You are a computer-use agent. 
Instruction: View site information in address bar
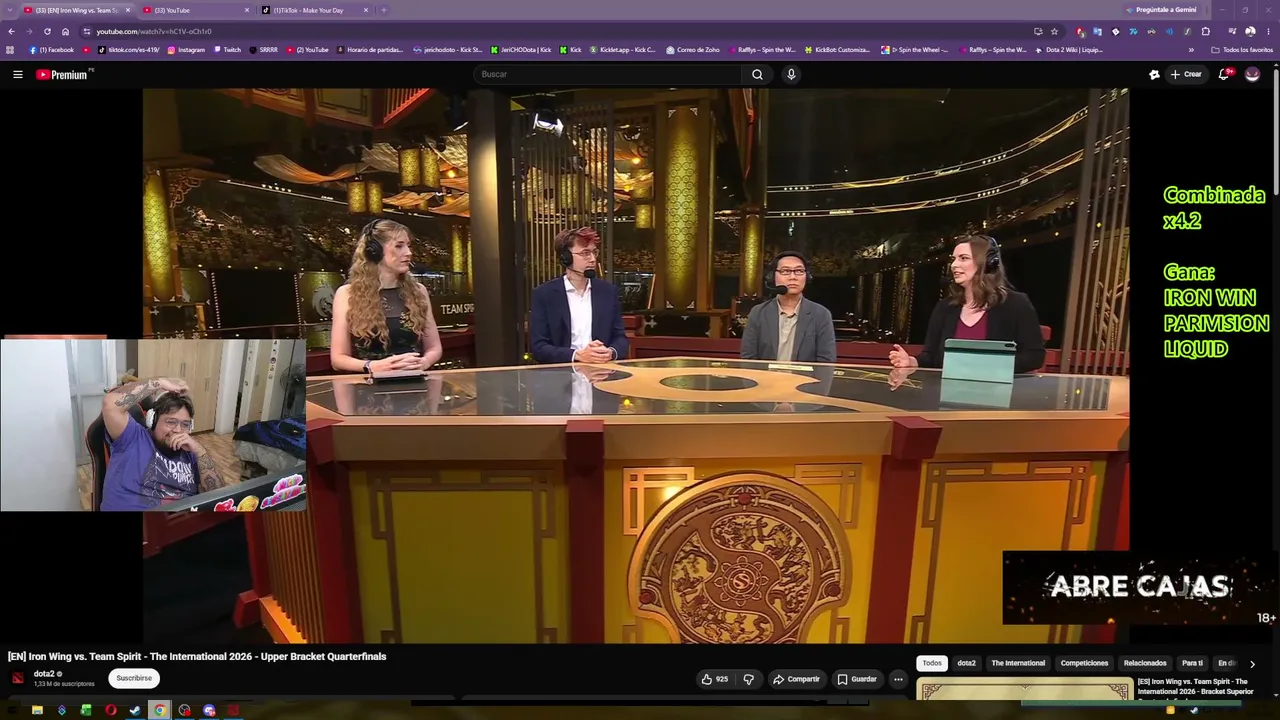click(x=86, y=31)
